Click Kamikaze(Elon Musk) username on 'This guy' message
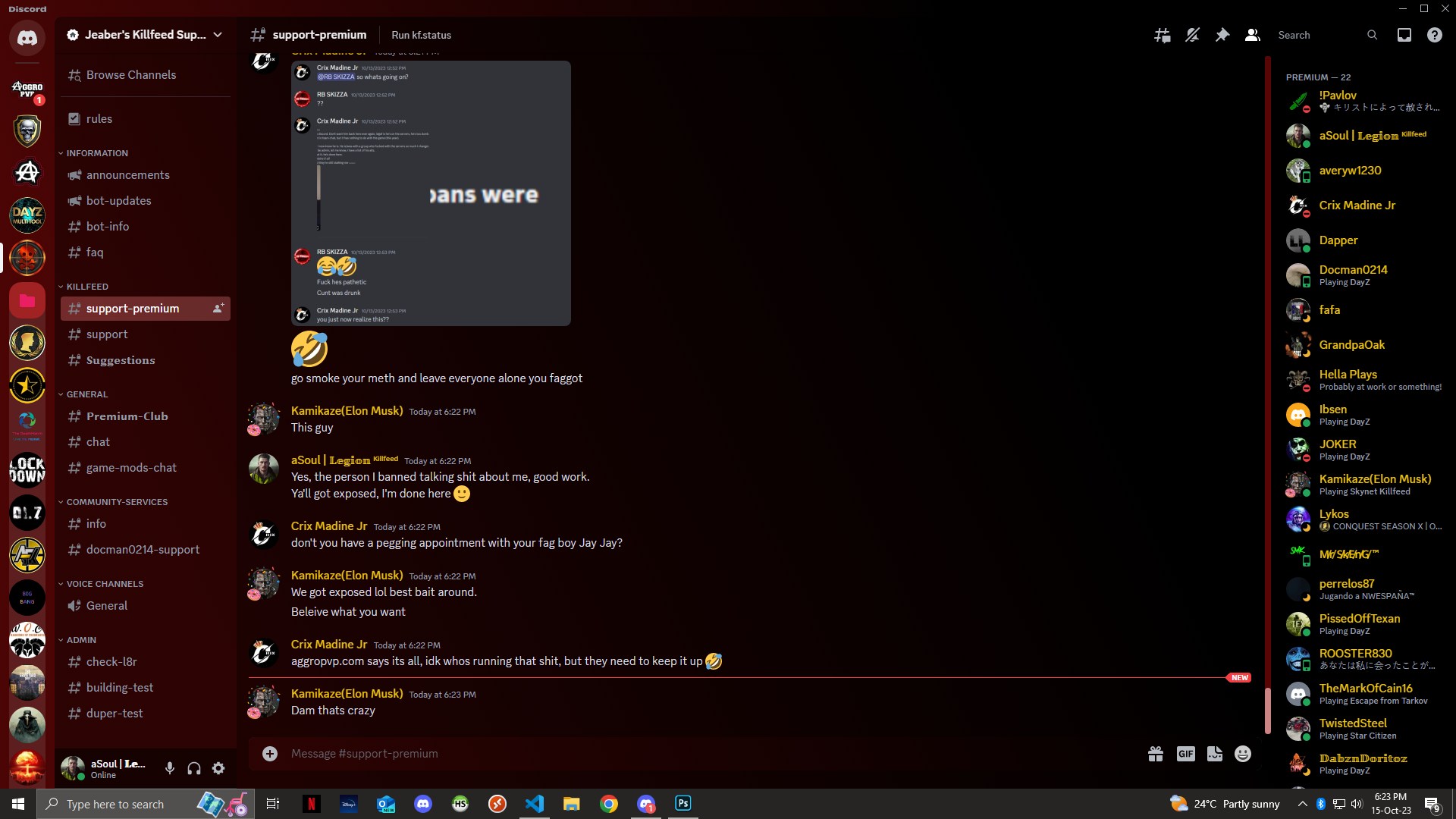The image size is (1456, 819). tap(347, 411)
